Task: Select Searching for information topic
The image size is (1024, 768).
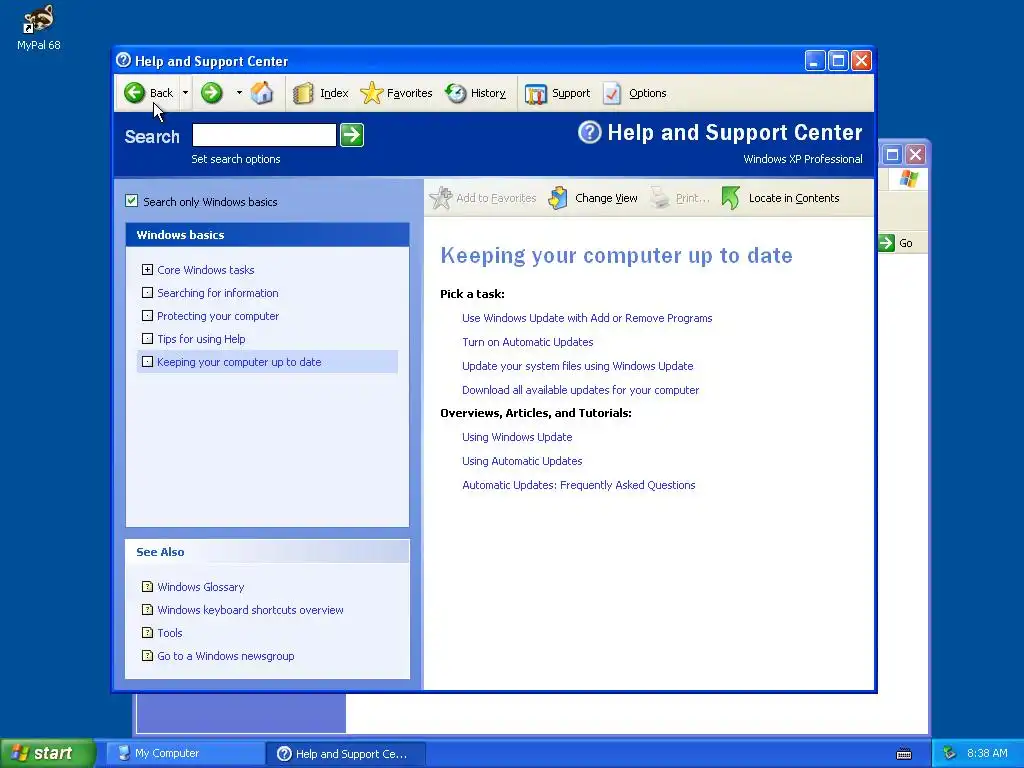Action: (217, 293)
